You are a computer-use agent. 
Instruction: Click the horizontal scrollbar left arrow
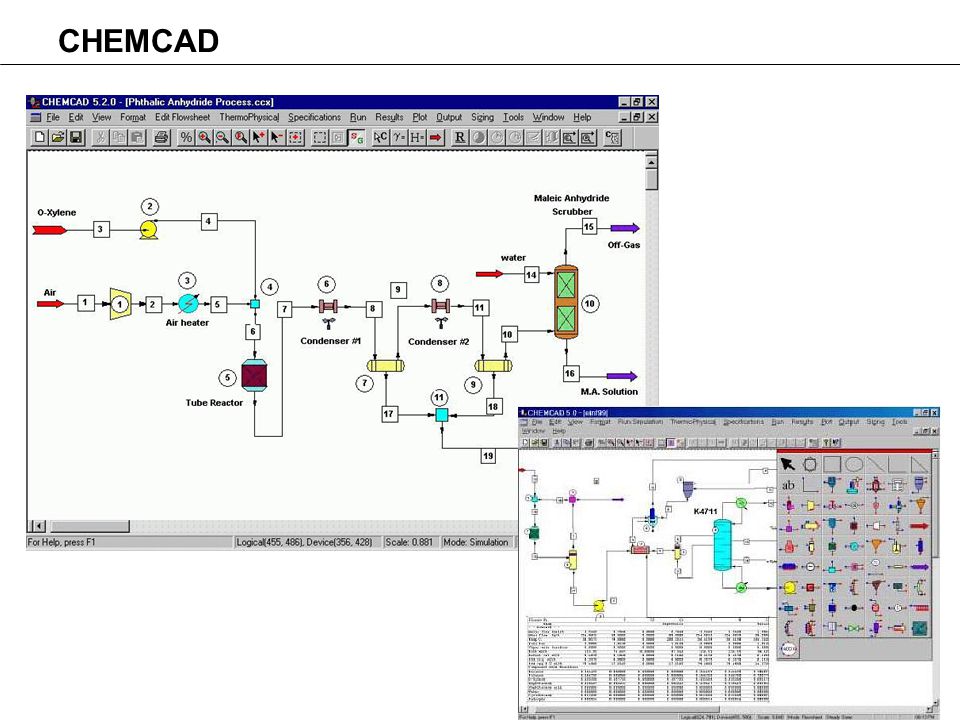point(39,526)
